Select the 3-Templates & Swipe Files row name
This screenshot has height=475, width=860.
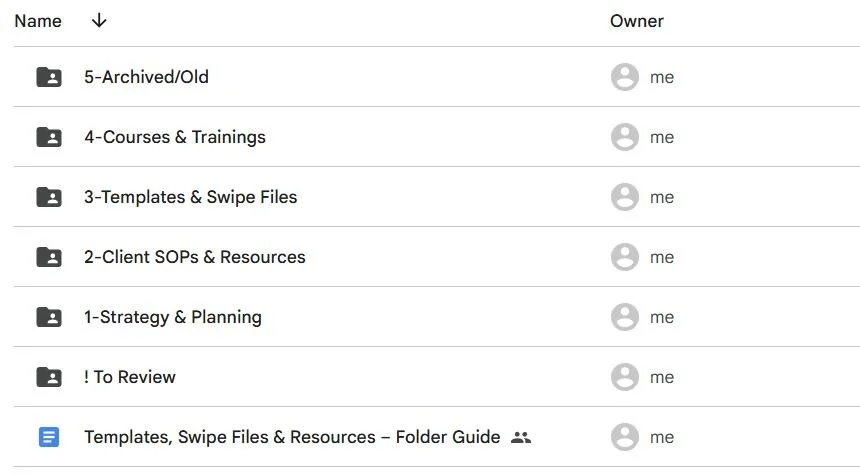point(190,197)
